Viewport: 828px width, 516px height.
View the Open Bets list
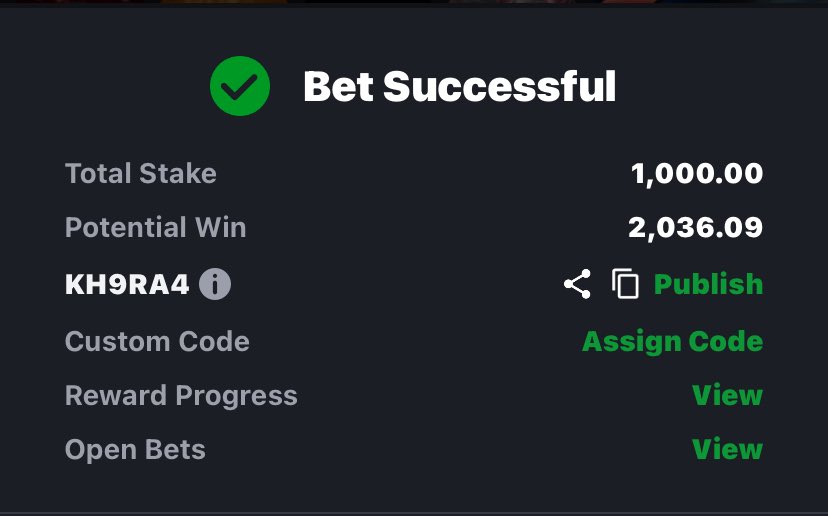(727, 449)
